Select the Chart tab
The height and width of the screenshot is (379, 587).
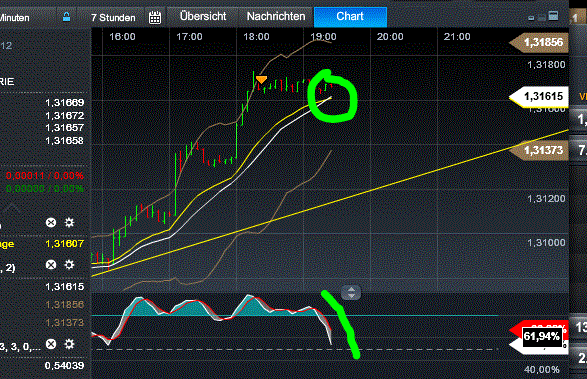(350, 16)
